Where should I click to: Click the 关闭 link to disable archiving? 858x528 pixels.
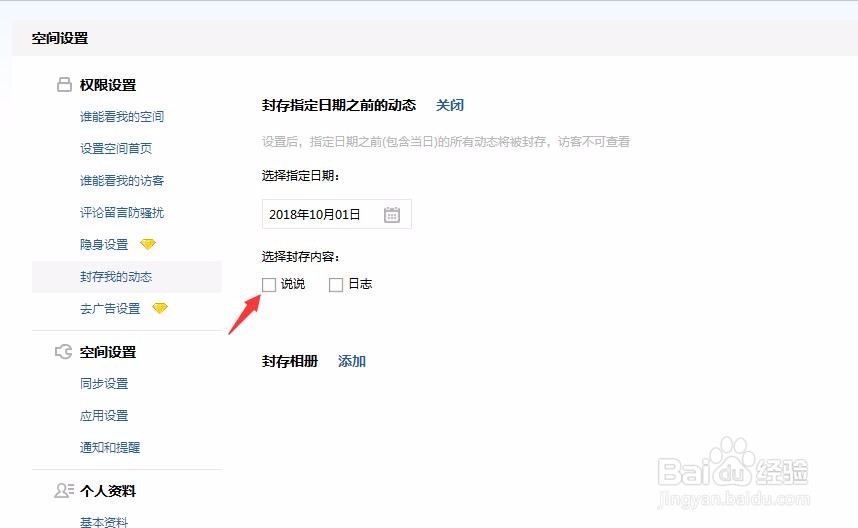click(450, 105)
